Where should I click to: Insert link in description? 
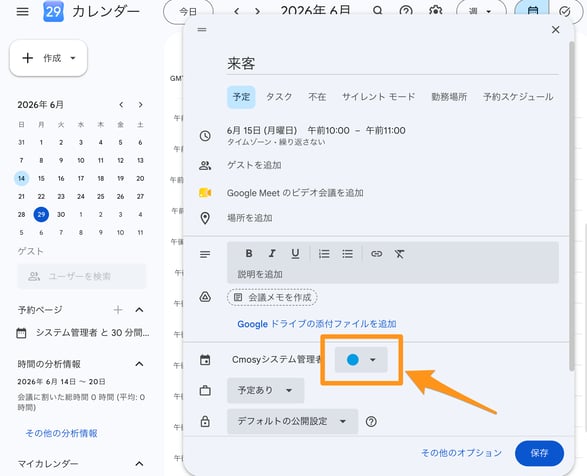[376, 254]
